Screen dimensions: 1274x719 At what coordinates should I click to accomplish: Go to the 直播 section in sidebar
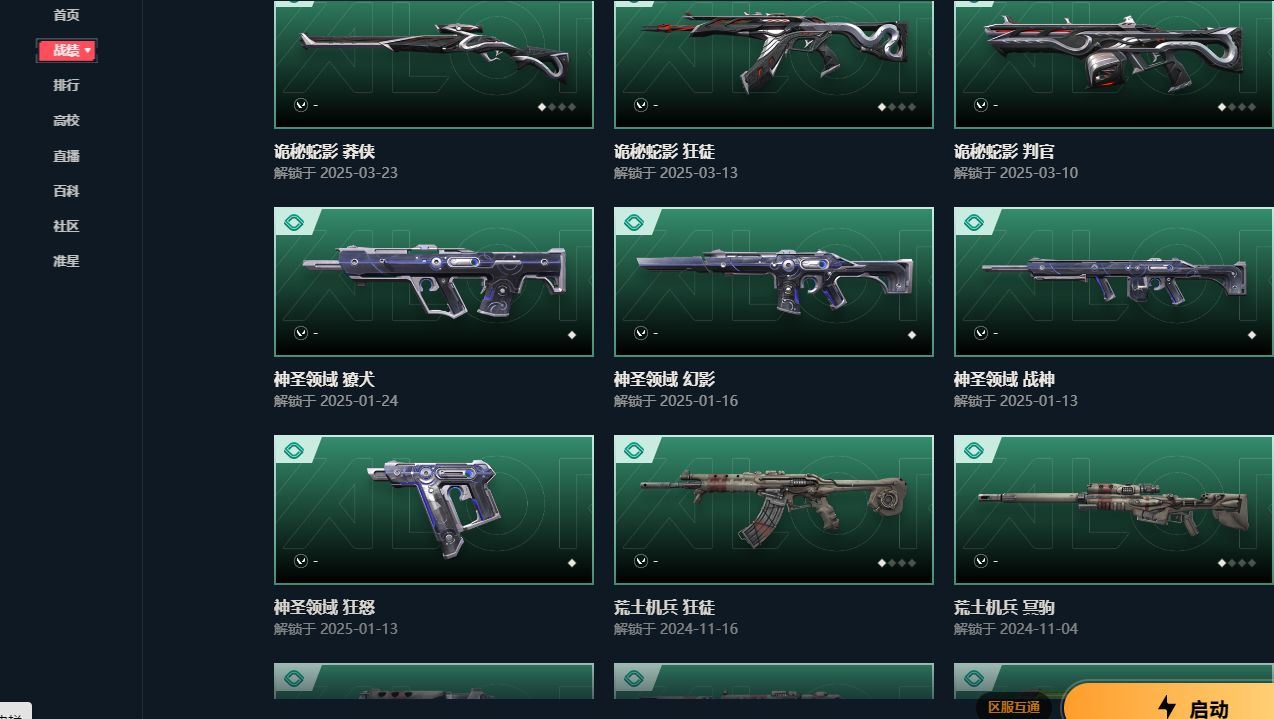pyautogui.click(x=66, y=156)
